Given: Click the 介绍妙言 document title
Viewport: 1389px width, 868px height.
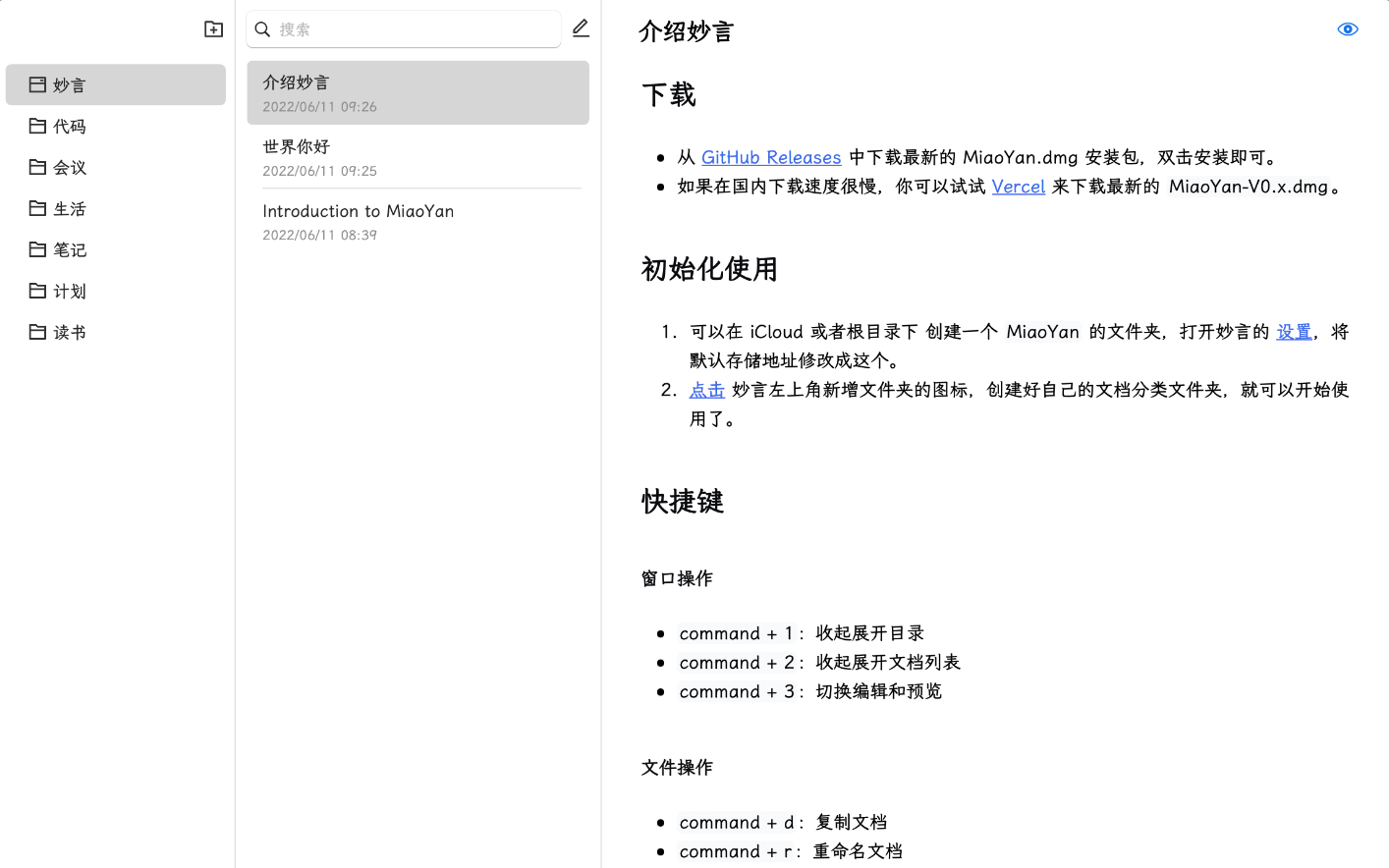Looking at the screenshot, I should [x=686, y=31].
